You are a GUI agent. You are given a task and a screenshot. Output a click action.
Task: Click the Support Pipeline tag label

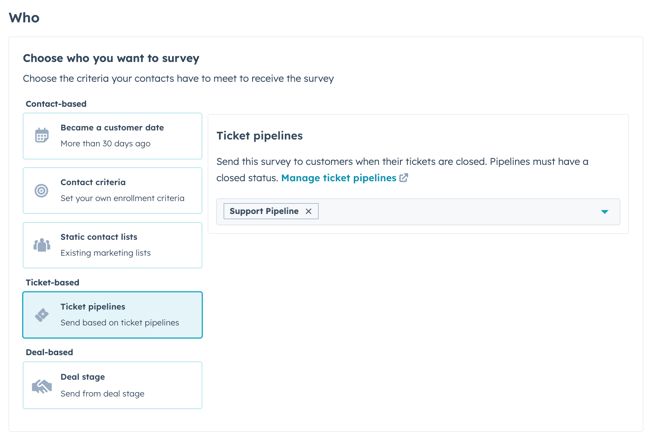pos(264,211)
